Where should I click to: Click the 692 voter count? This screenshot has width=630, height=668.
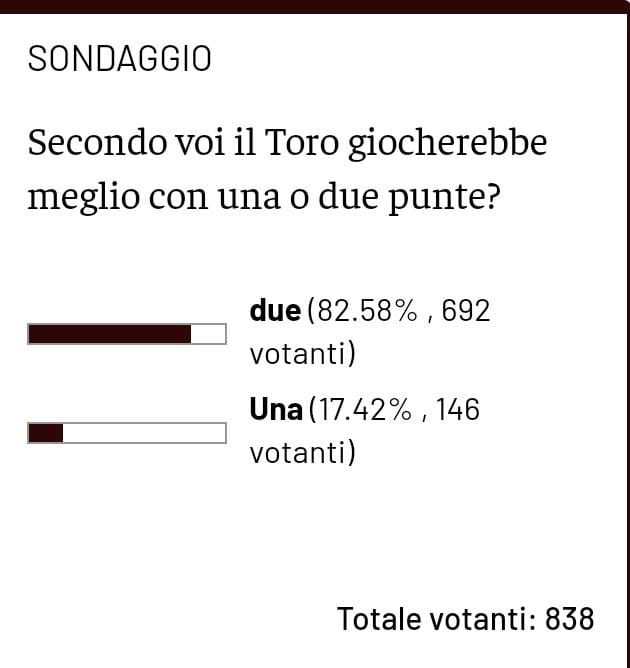point(466,311)
